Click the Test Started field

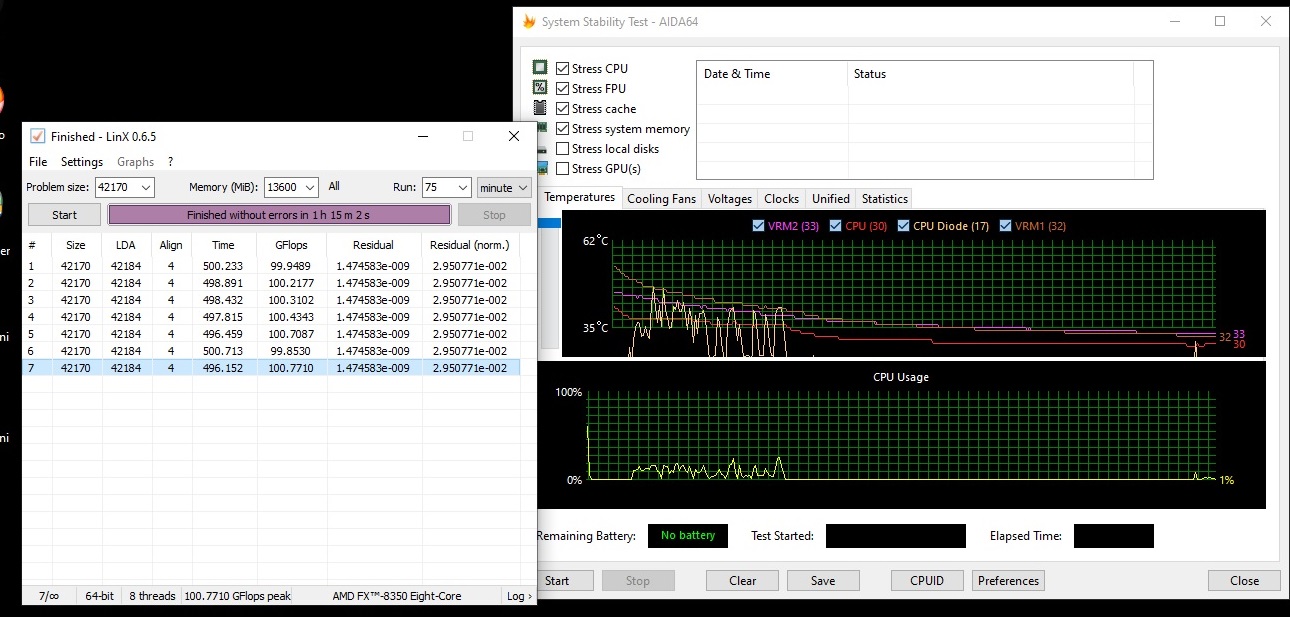coord(896,536)
